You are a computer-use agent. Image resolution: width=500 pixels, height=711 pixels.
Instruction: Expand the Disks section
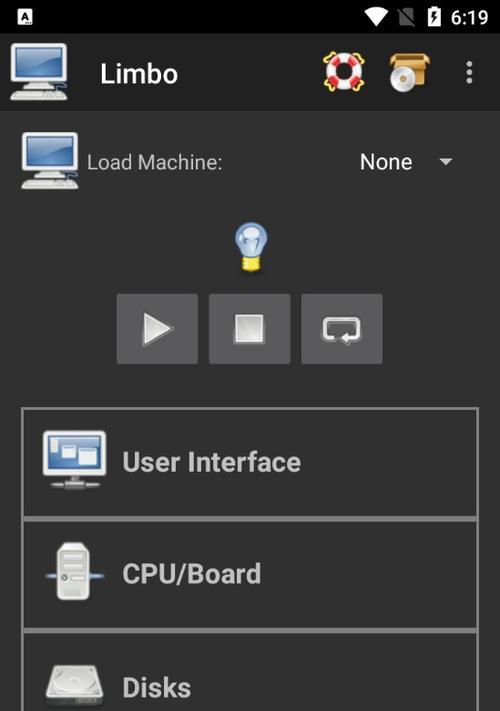[x=250, y=672]
